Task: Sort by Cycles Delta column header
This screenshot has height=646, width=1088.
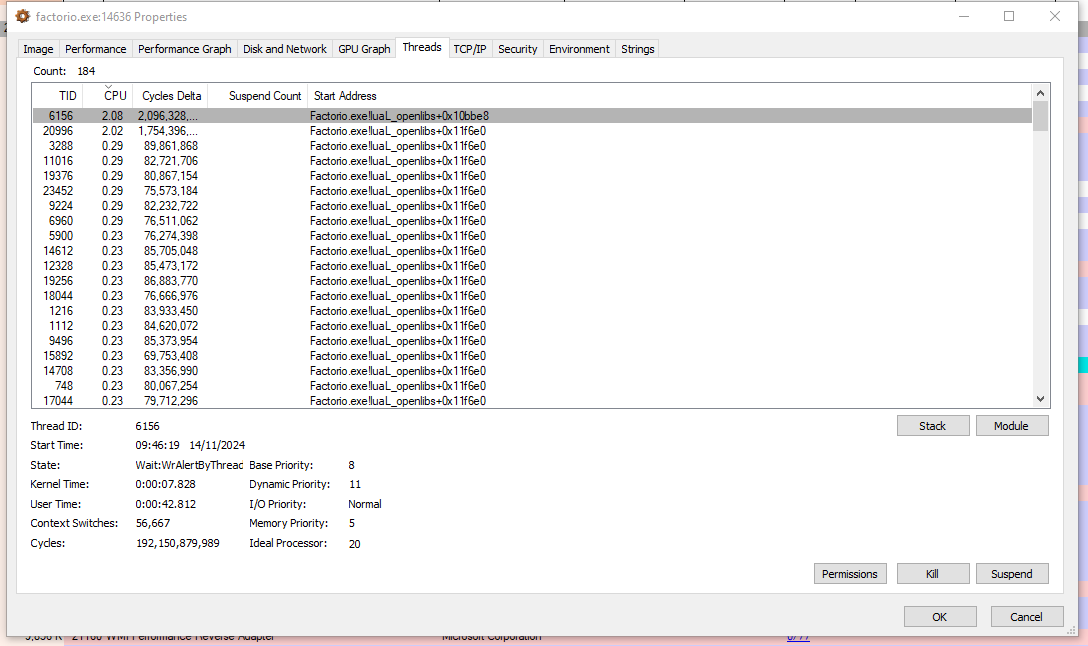Action: point(170,96)
